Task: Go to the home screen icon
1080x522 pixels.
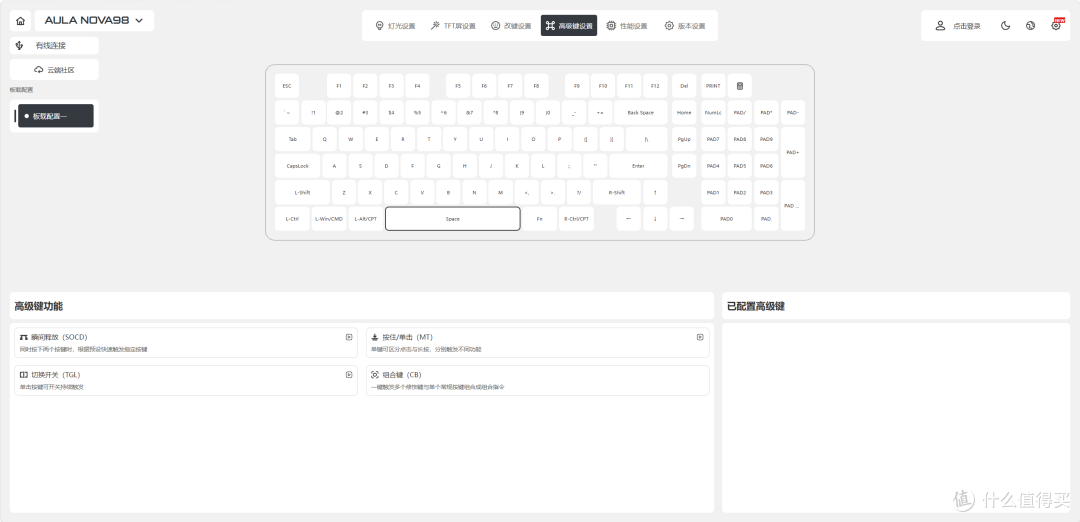Action: [x=21, y=21]
